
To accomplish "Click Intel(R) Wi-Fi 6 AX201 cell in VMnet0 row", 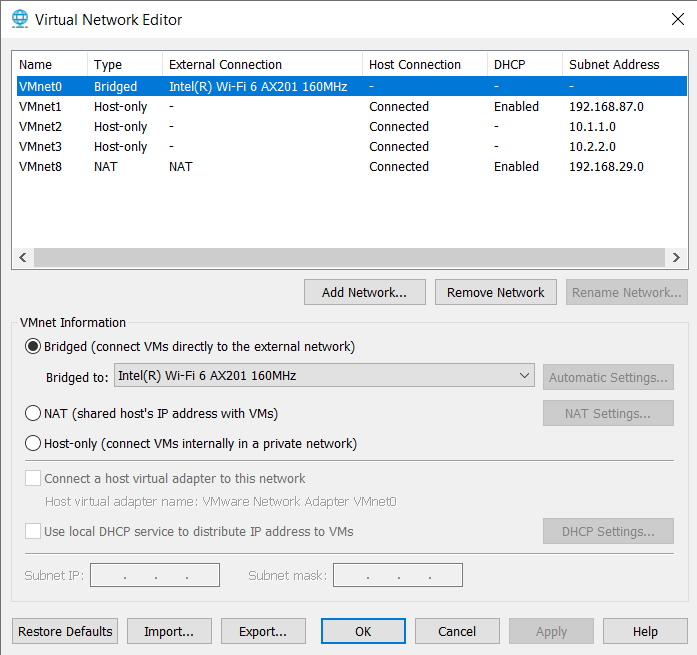I will tap(258, 86).
